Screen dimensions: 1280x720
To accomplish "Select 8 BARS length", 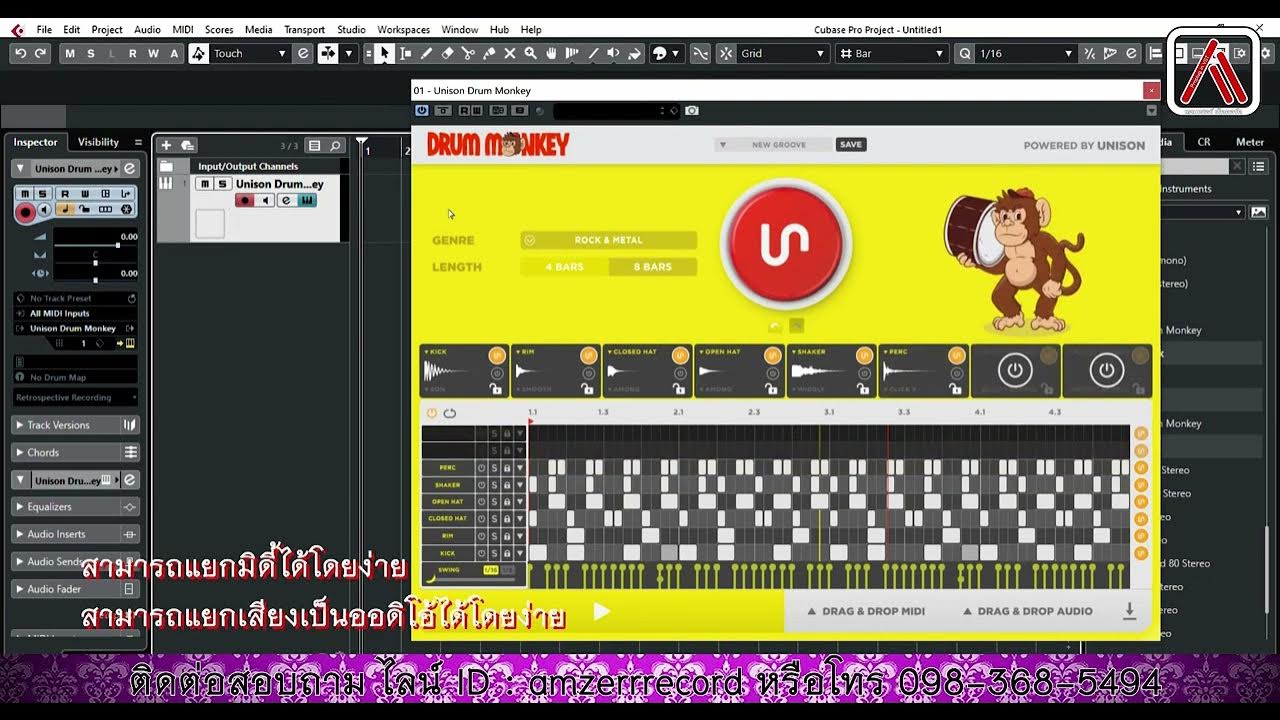I will [x=653, y=267].
